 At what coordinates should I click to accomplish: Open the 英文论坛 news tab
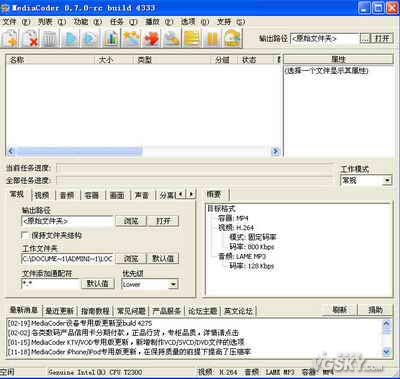click(238, 311)
